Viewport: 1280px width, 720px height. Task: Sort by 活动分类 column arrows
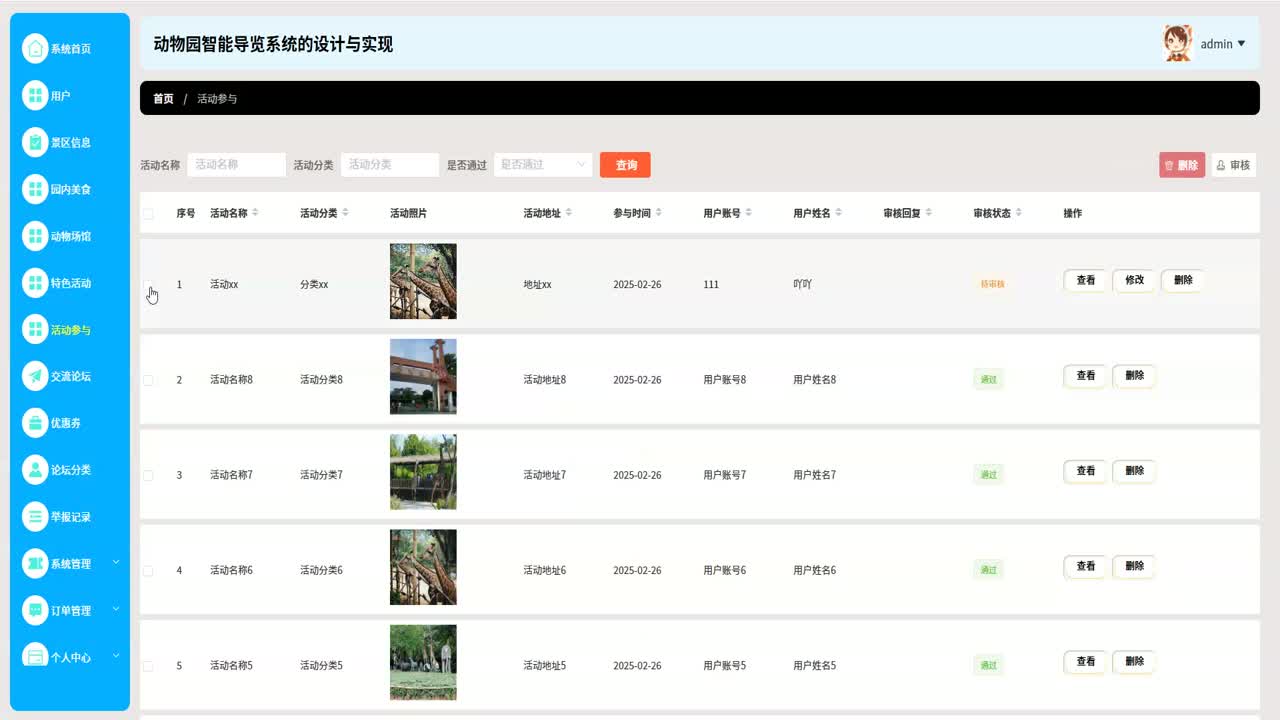[345, 213]
